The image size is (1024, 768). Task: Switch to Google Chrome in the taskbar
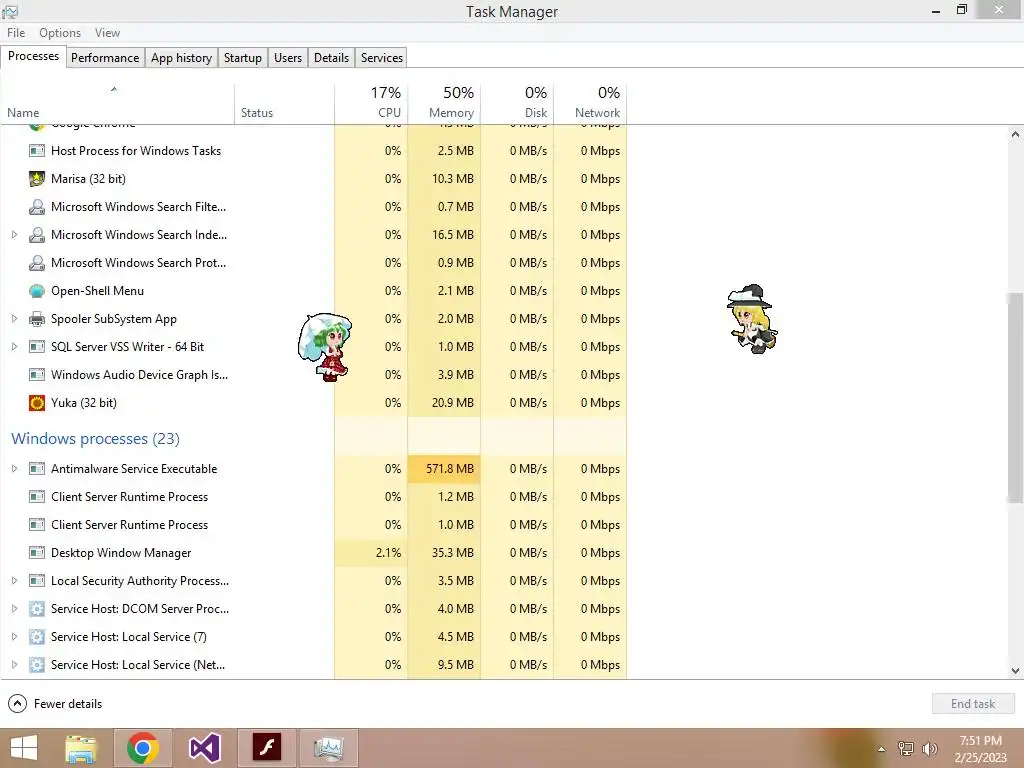point(143,748)
